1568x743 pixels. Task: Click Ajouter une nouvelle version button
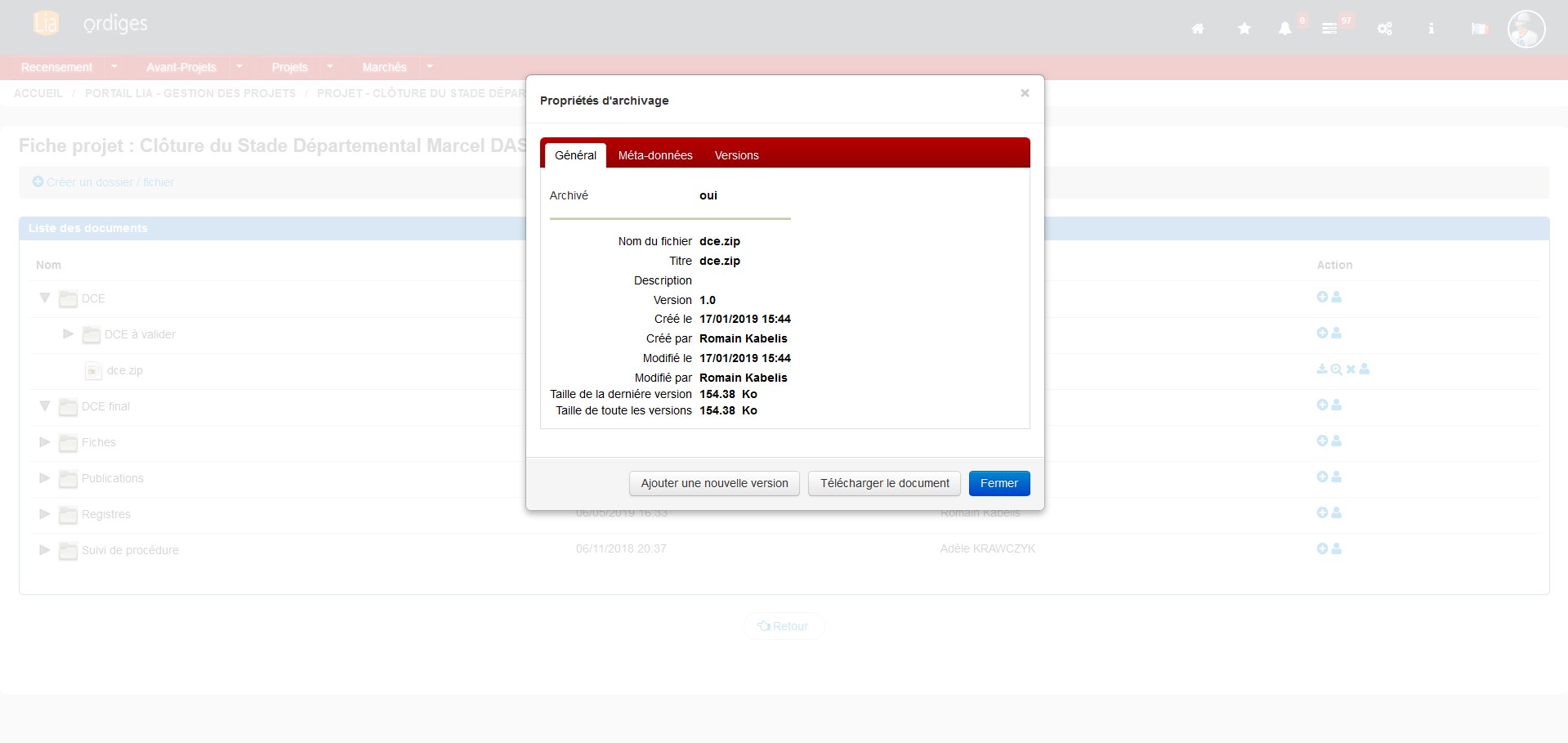coord(715,483)
